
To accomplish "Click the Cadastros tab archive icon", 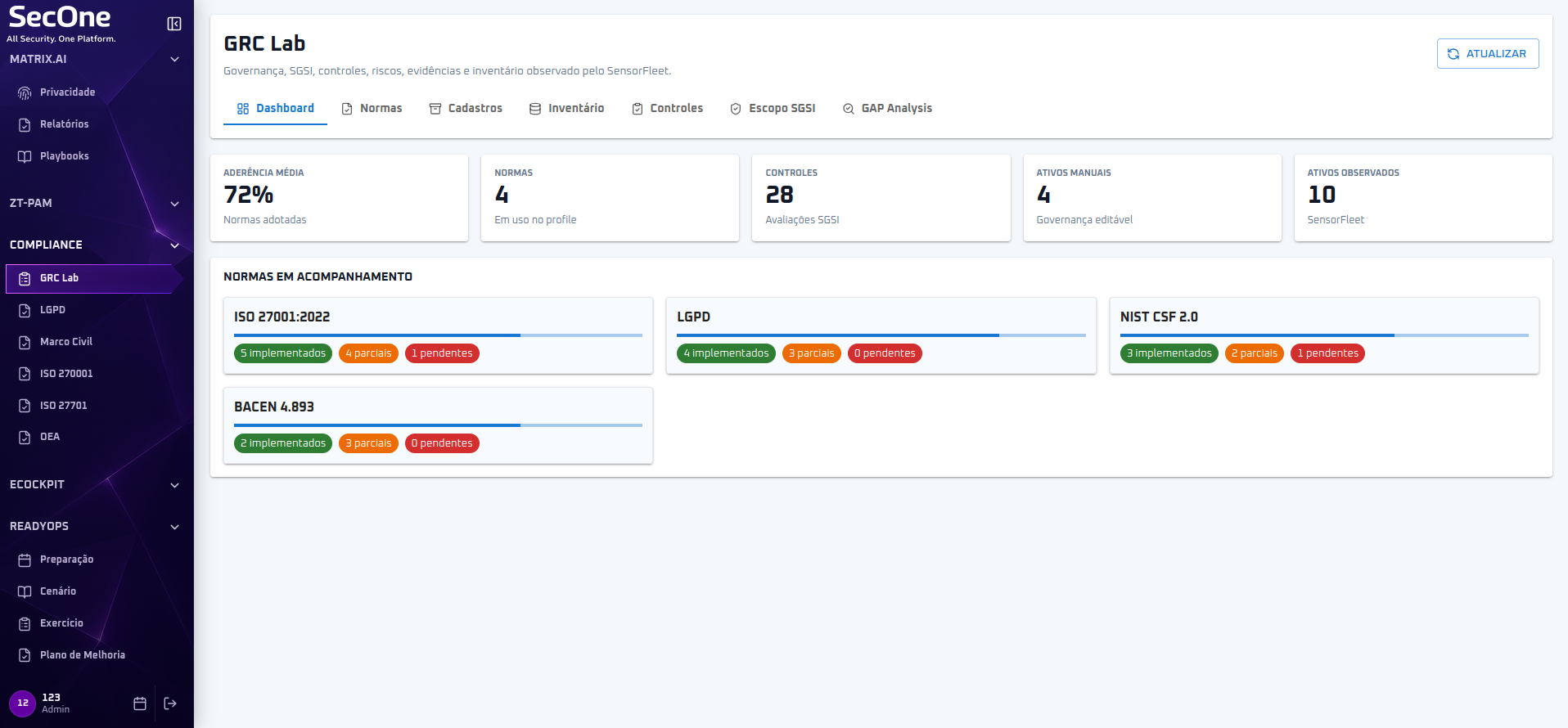I will [x=435, y=109].
